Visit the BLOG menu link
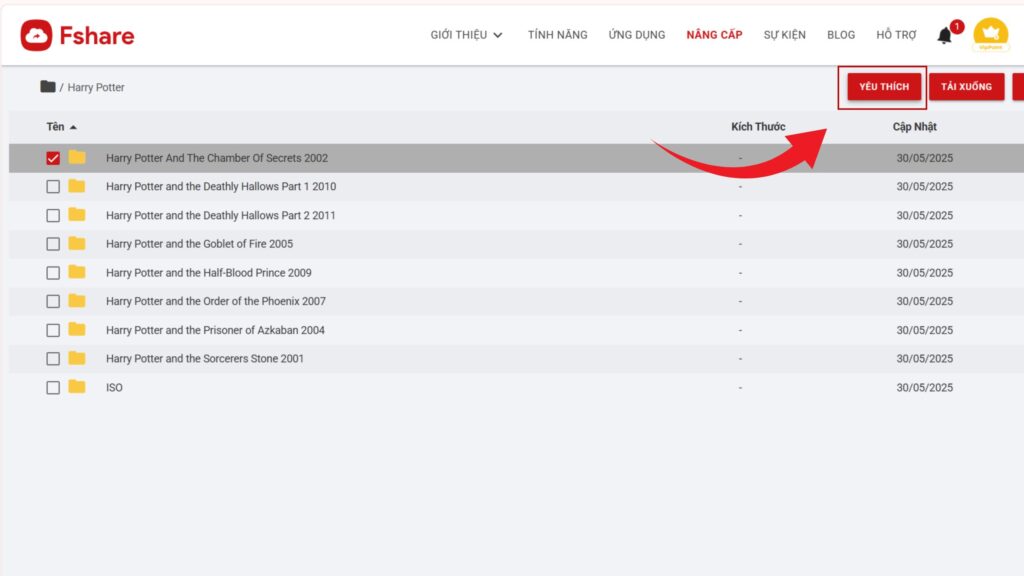This screenshot has height=576, width=1024. point(840,35)
